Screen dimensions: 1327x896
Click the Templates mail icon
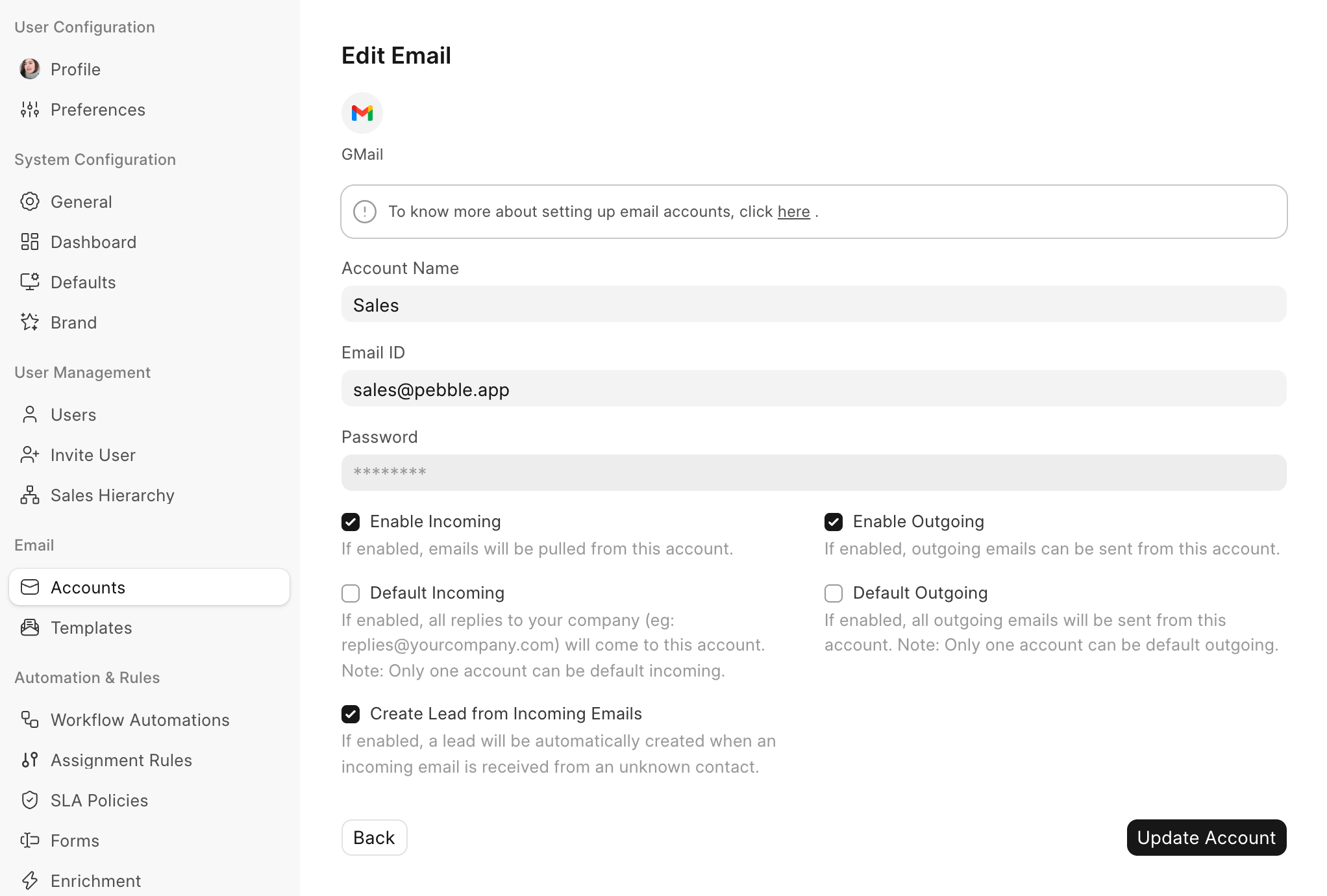(30, 627)
